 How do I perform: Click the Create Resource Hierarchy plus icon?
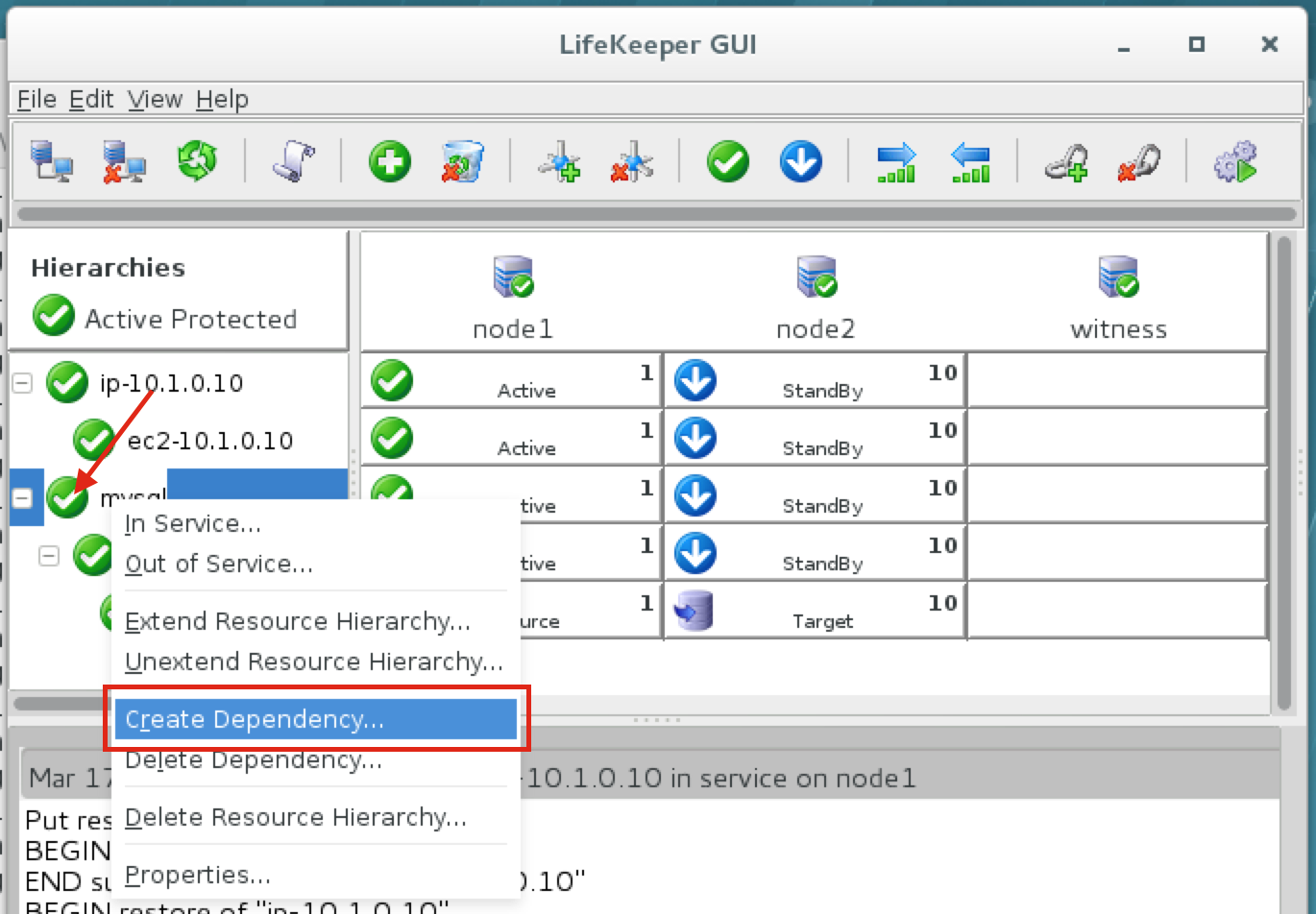(390, 161)
